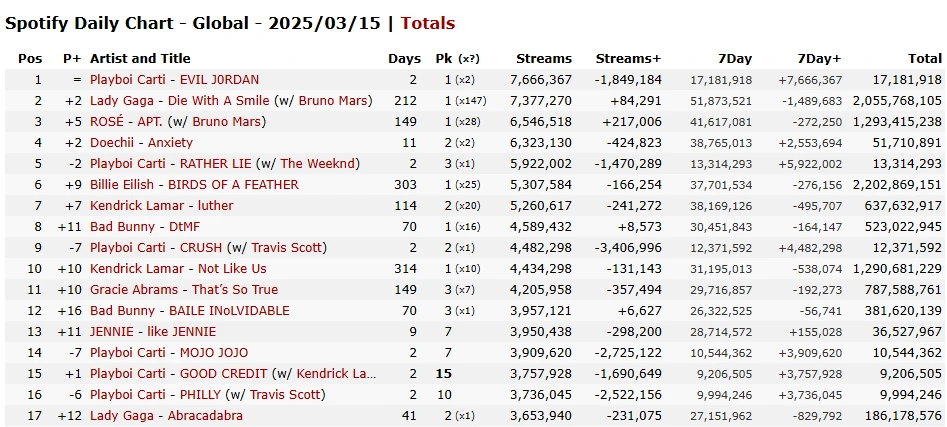Screen dimensions: 947x427
Task: Open the Die With A Smile song link
Action: pyautogui.click(x=219, y=101)
